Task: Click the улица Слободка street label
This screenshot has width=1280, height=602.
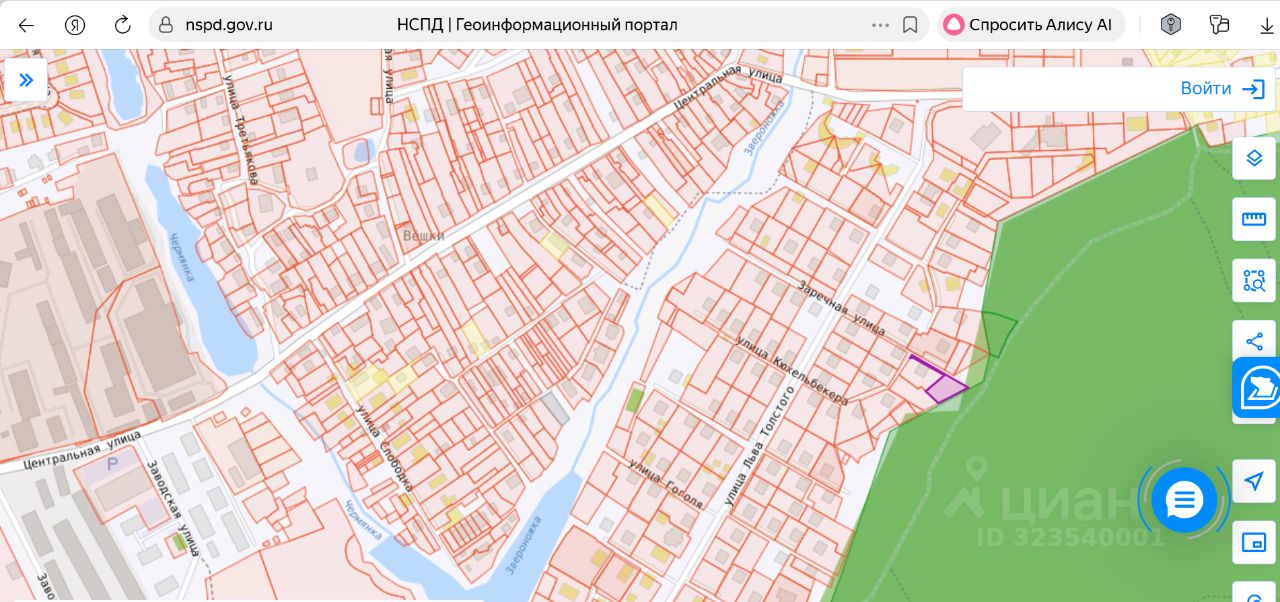Action: tap(384, 449)
